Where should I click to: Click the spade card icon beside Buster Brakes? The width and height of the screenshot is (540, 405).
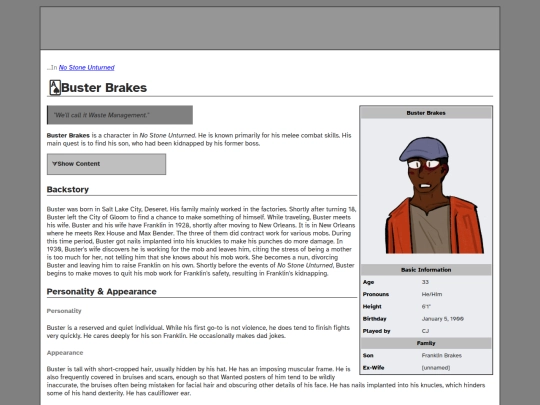pyautogui.click(x=55, y=87)
